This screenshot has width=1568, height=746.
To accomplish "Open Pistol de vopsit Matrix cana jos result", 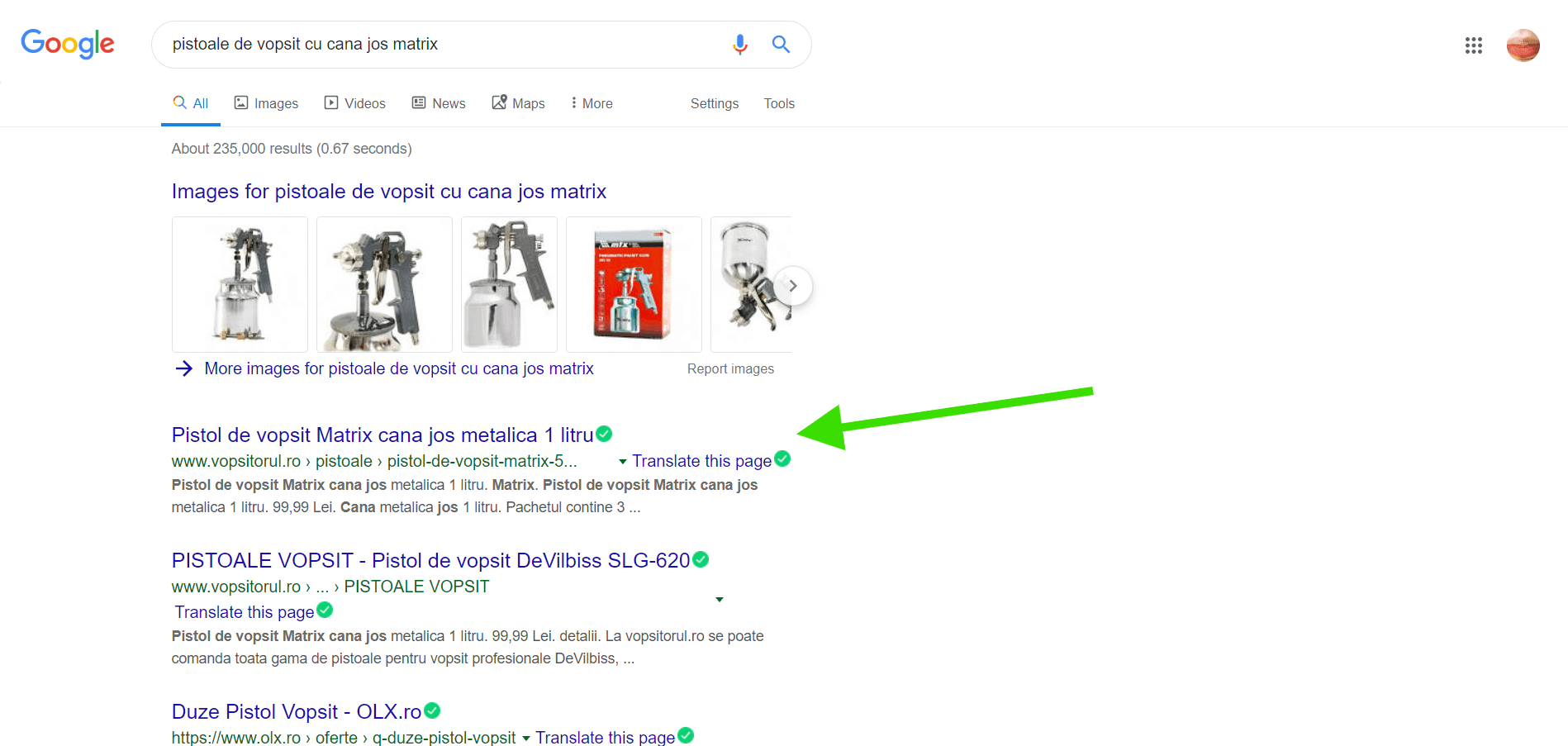I will 382,435.
